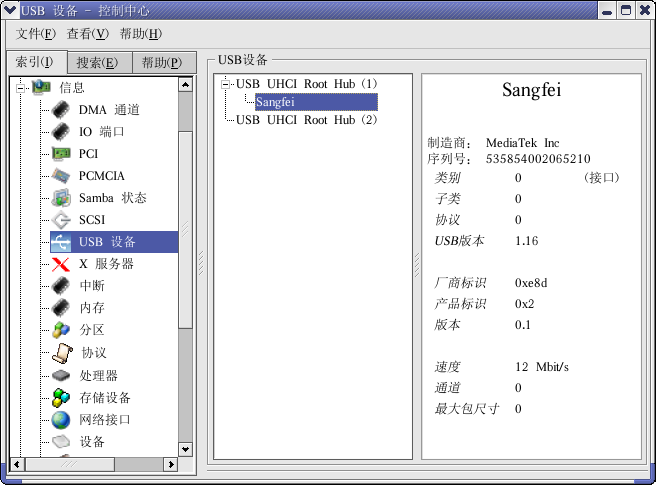Minimize the control center window
The width and height of the screenshot is (656, 485).
(x=607, y=10)
